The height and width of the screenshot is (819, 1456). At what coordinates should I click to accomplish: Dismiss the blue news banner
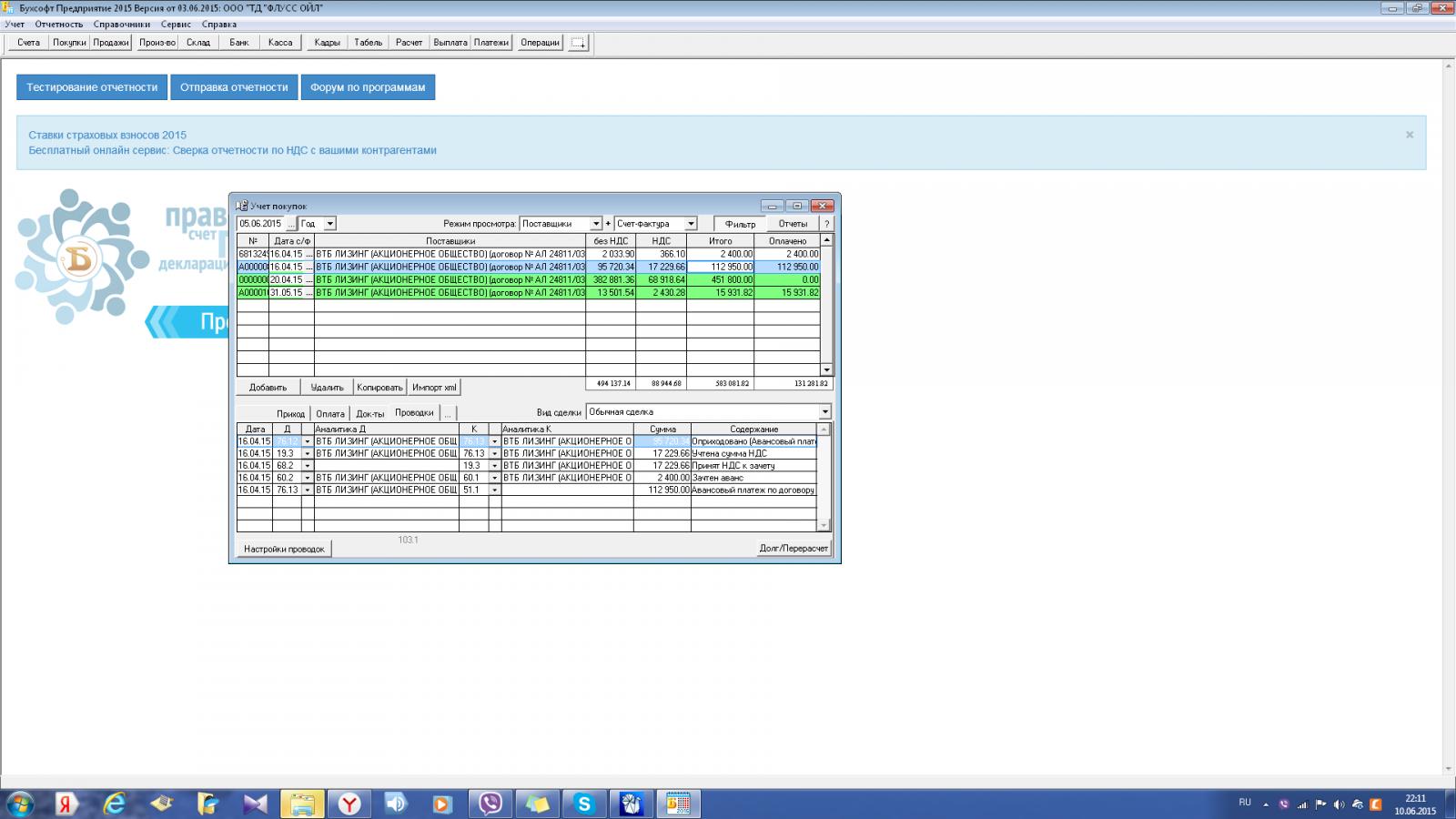coord(1410,135)
